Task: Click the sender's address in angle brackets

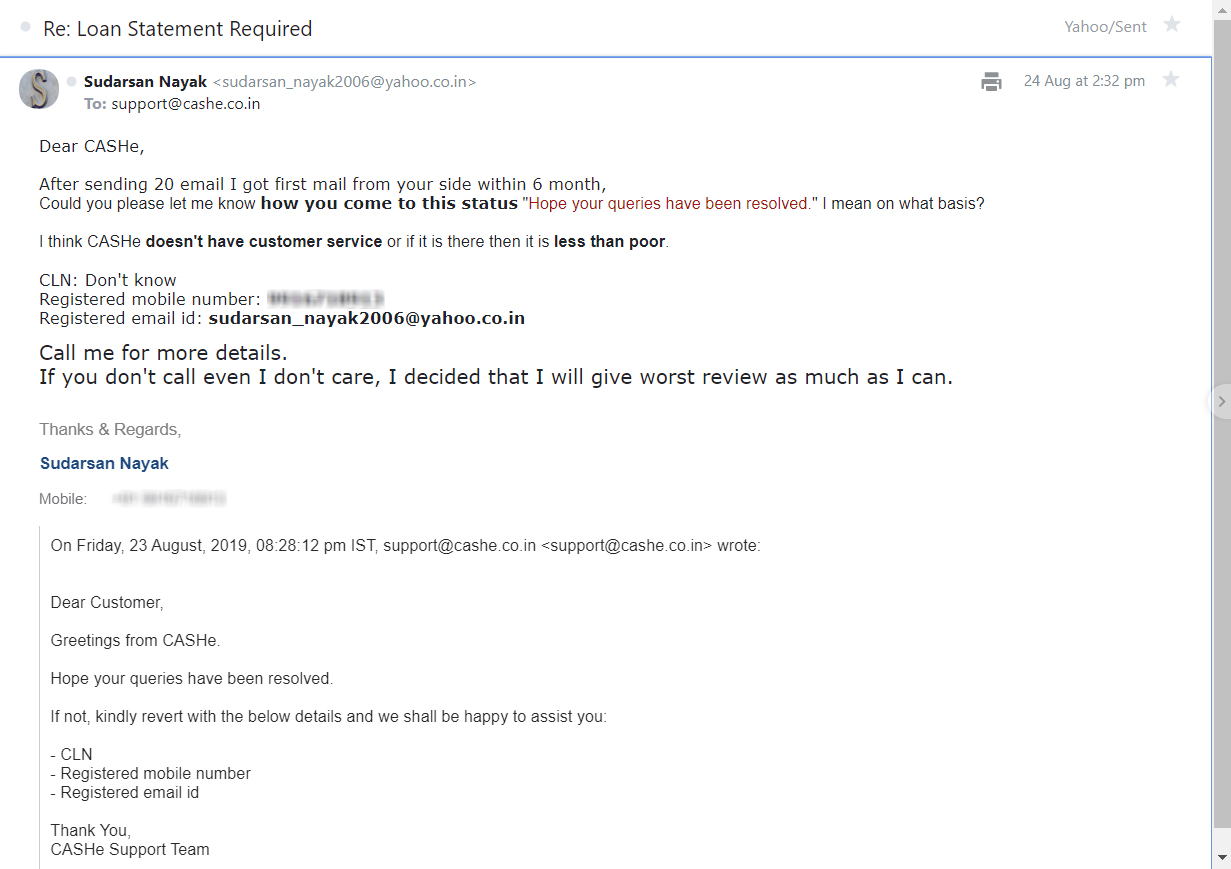Action: 344,82
